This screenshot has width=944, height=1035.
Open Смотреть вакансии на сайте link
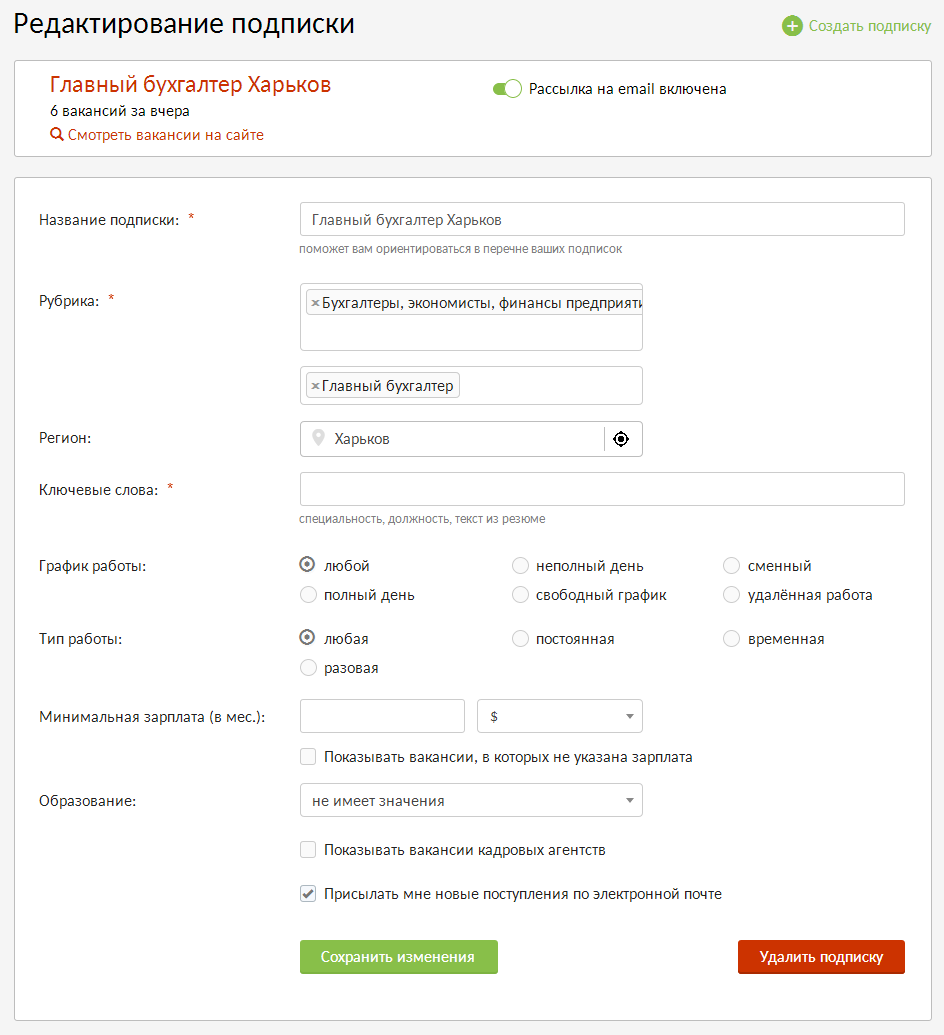click(165, 135)
